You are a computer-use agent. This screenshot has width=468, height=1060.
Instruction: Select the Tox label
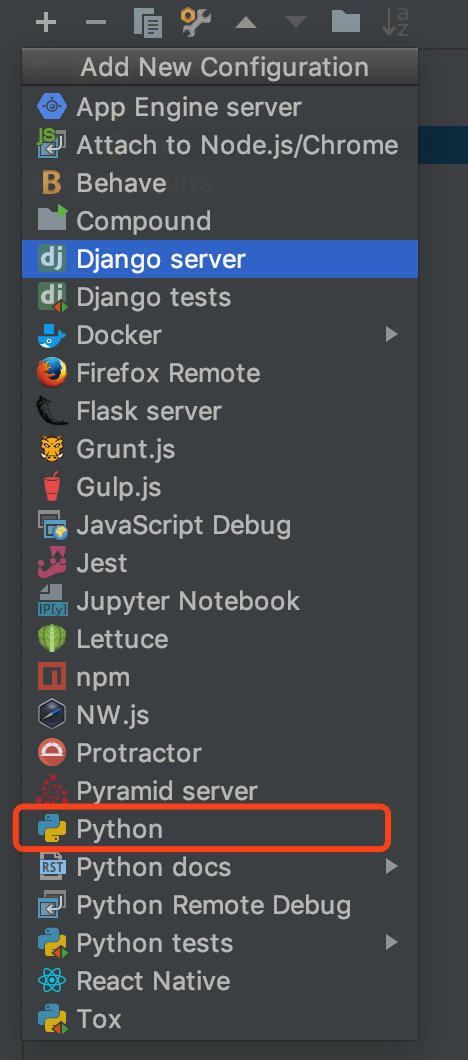click(99, 1019)
